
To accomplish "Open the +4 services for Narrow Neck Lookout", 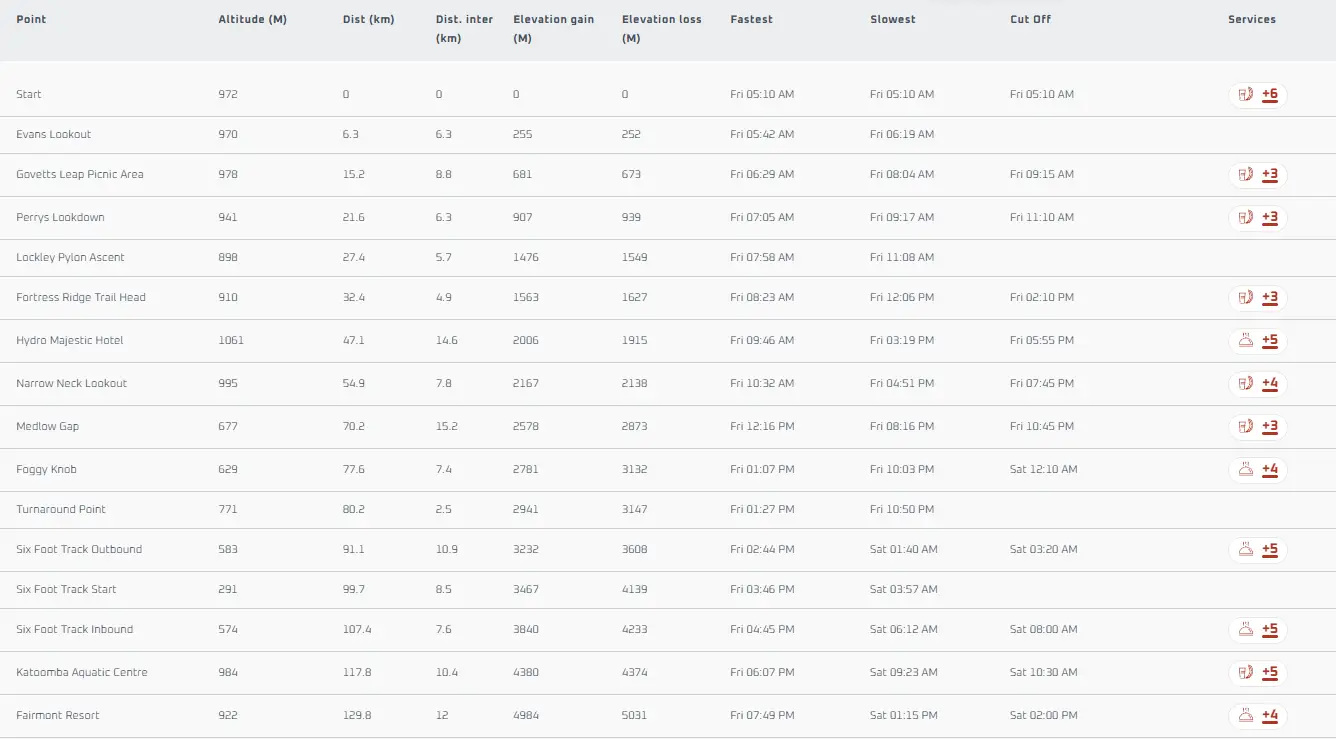I will click(x=1270, y=383).
